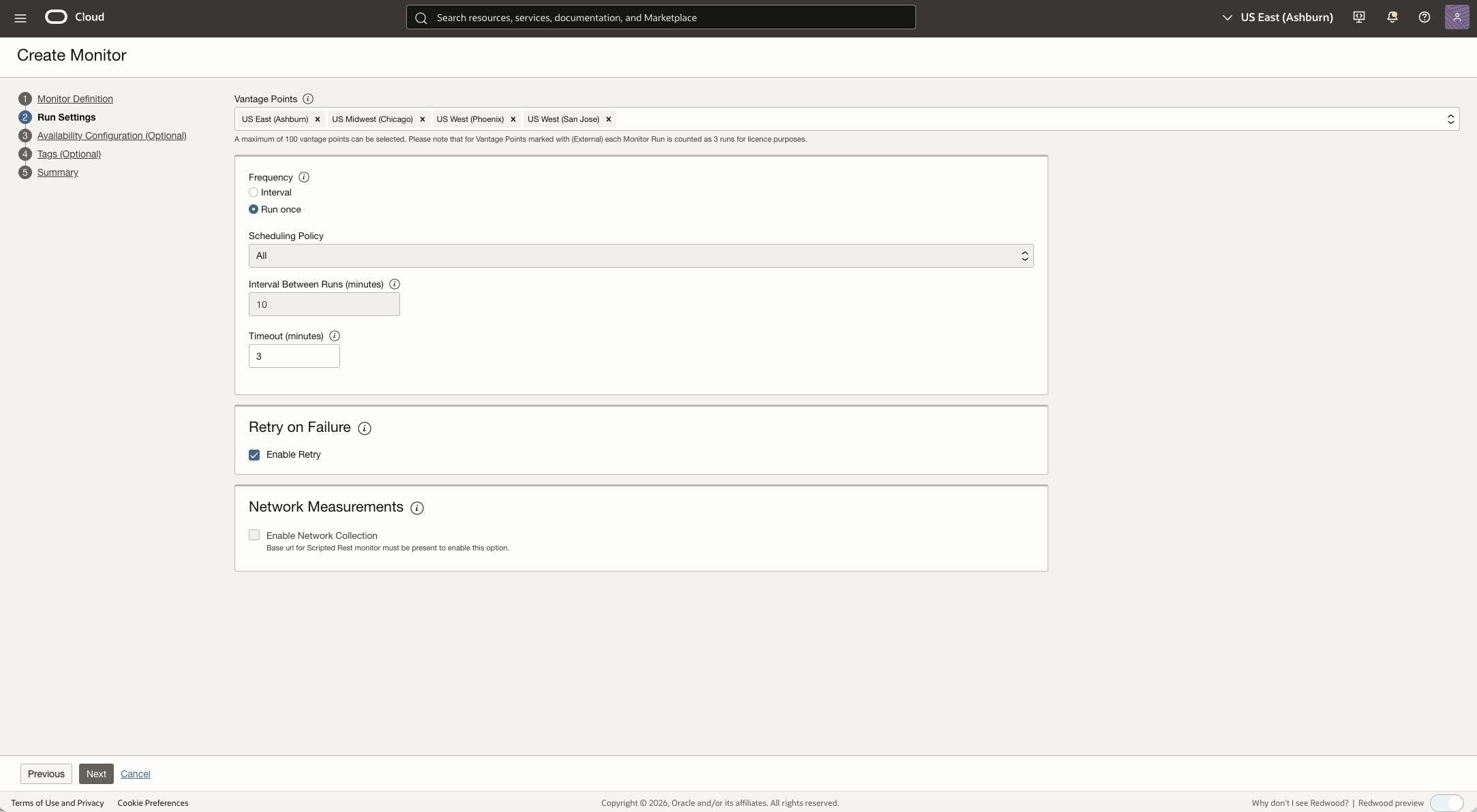Select the Interval frequency option
1477x812 pixels.
[x=254, y=193]
